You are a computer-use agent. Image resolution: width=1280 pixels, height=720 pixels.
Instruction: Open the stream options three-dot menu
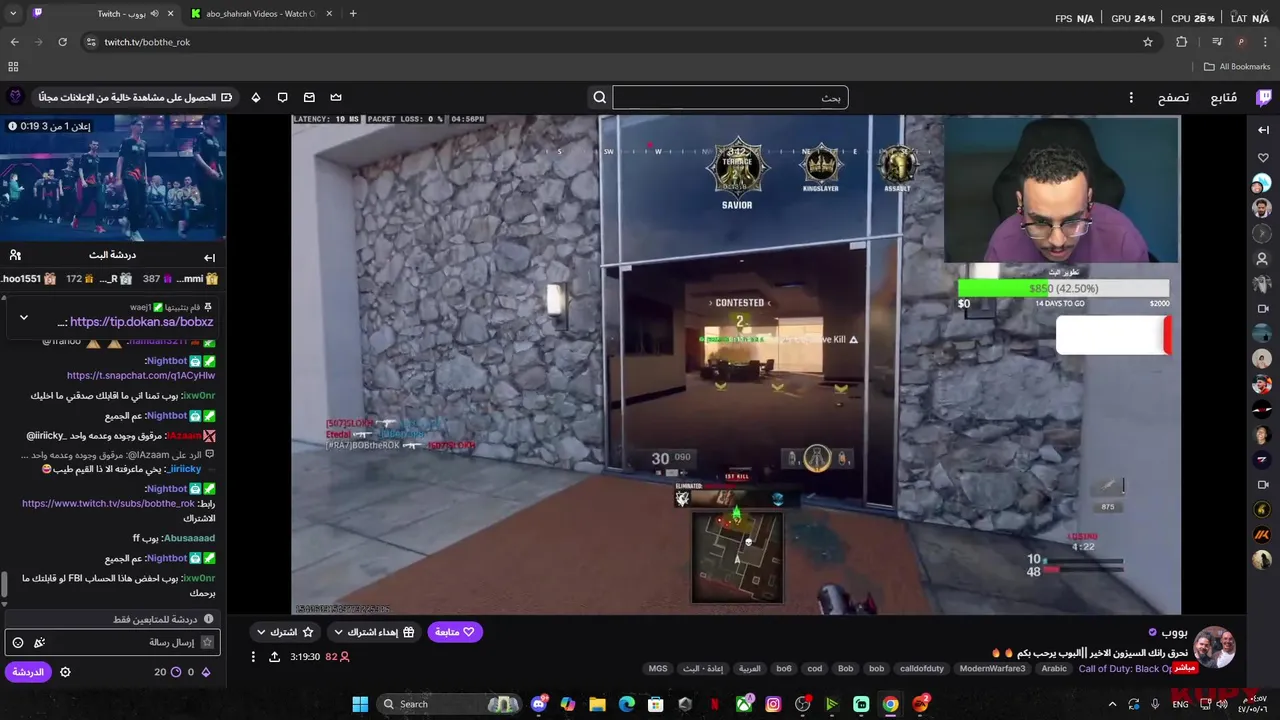[253, 657]
